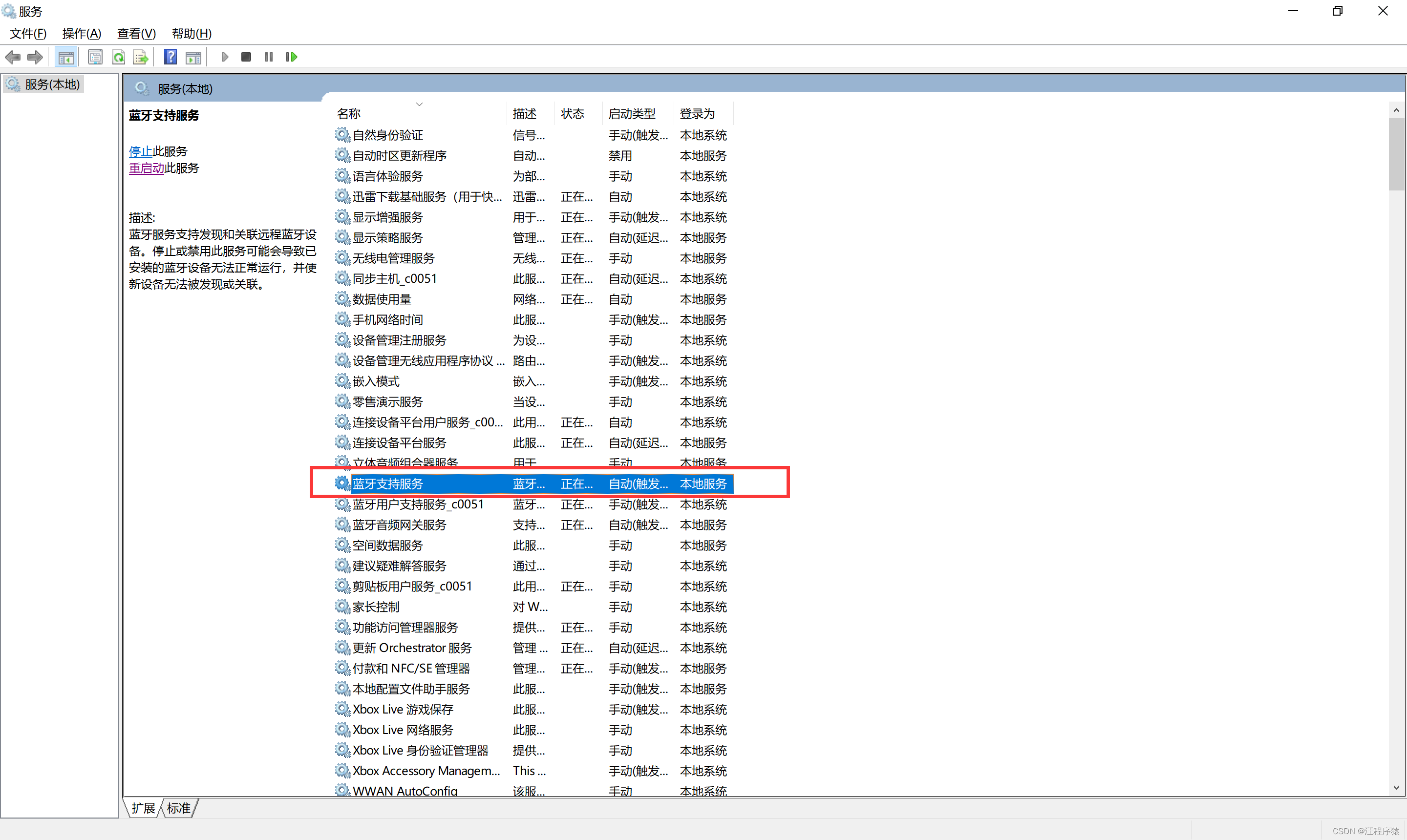Toggle the show/hide console tree icon

[x=66, y=57]
